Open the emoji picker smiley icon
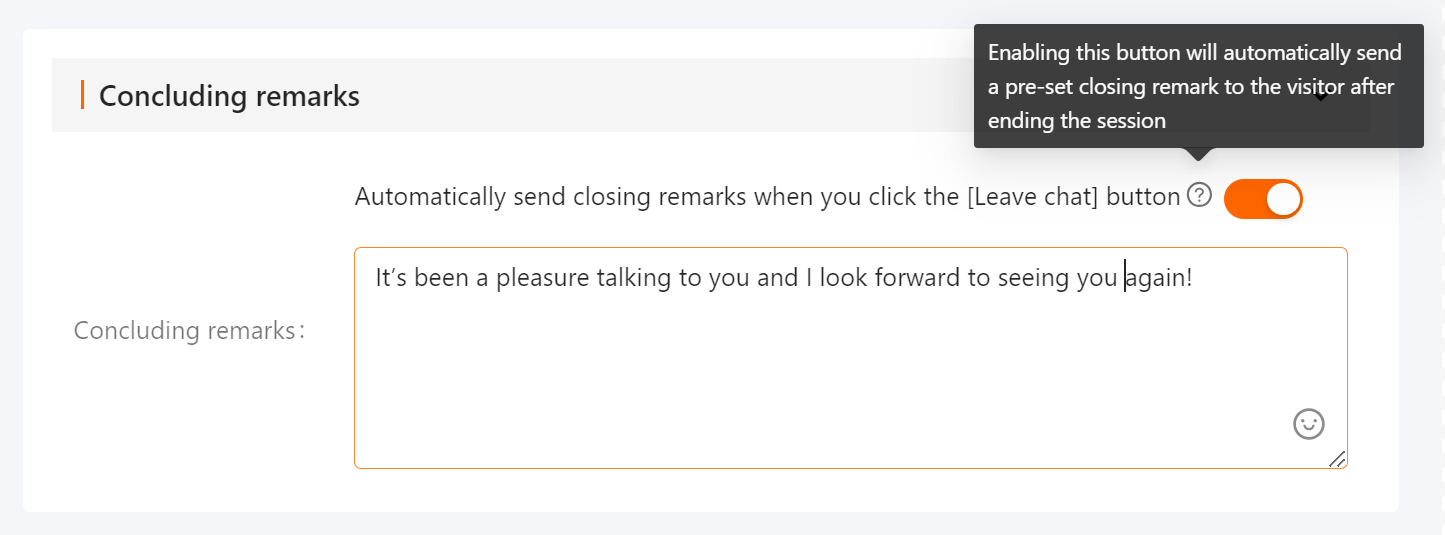 tap(1309, 424)
